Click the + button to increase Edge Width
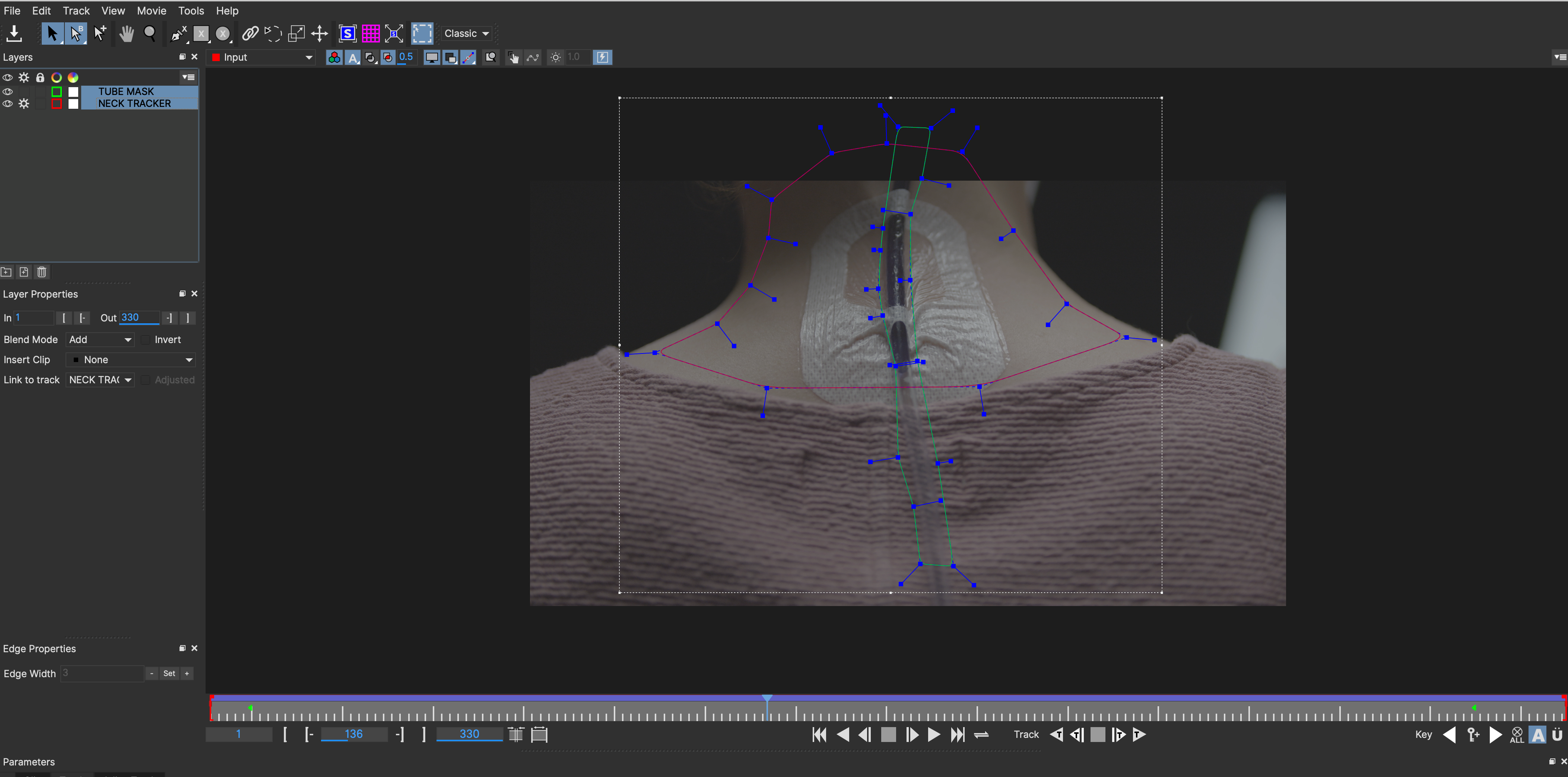The height and width of the screenshot is (777, 1568). [x=186, y=673]
